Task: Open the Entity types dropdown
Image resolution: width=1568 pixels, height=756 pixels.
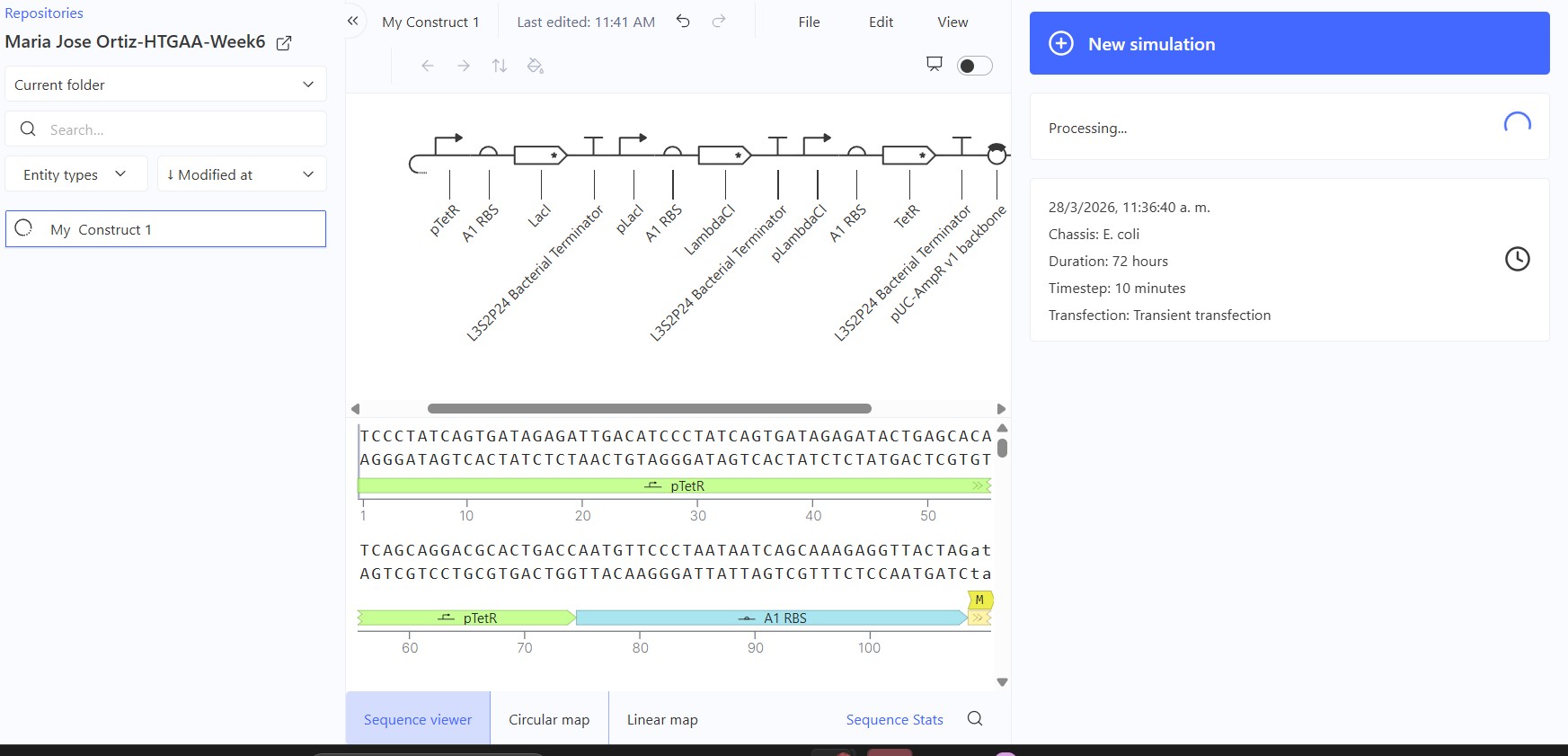Action: click(76, 174)
